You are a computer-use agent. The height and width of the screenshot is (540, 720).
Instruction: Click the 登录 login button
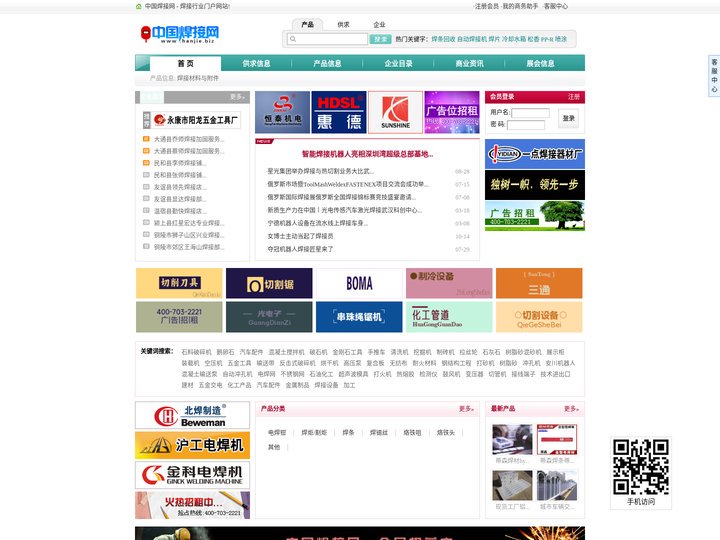coord(568,118)
